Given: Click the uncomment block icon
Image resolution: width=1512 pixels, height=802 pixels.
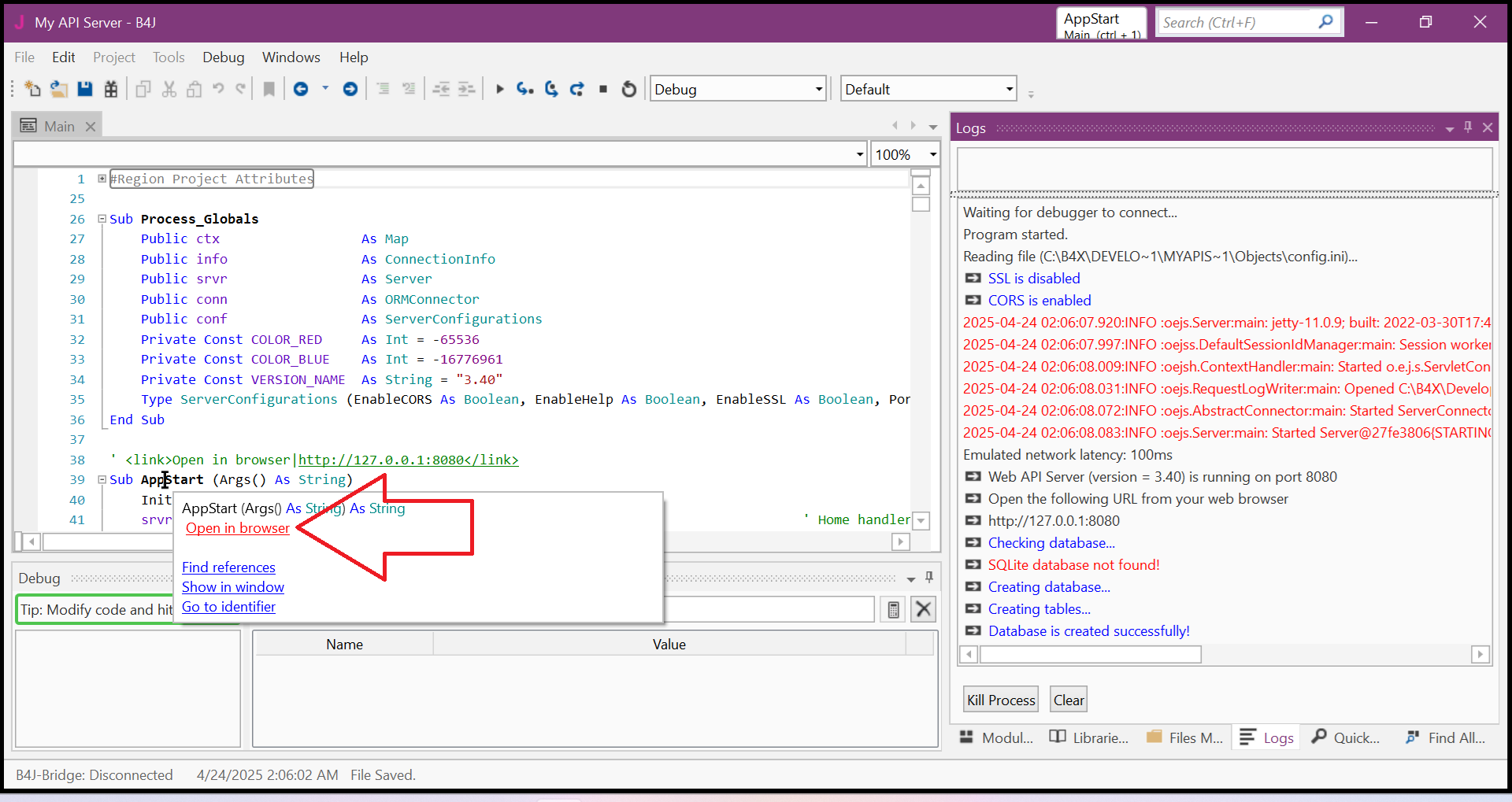Looking at the screenshot, I should click(408, 89).
